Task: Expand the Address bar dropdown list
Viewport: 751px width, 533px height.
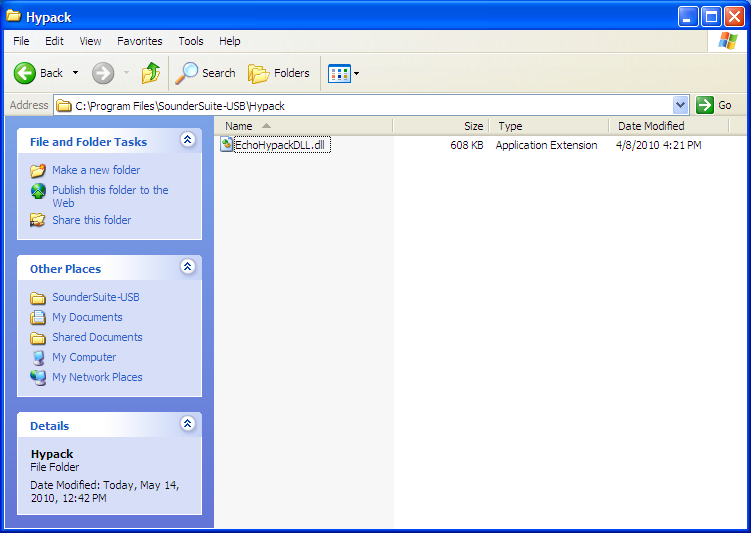Action: point(681,105)
